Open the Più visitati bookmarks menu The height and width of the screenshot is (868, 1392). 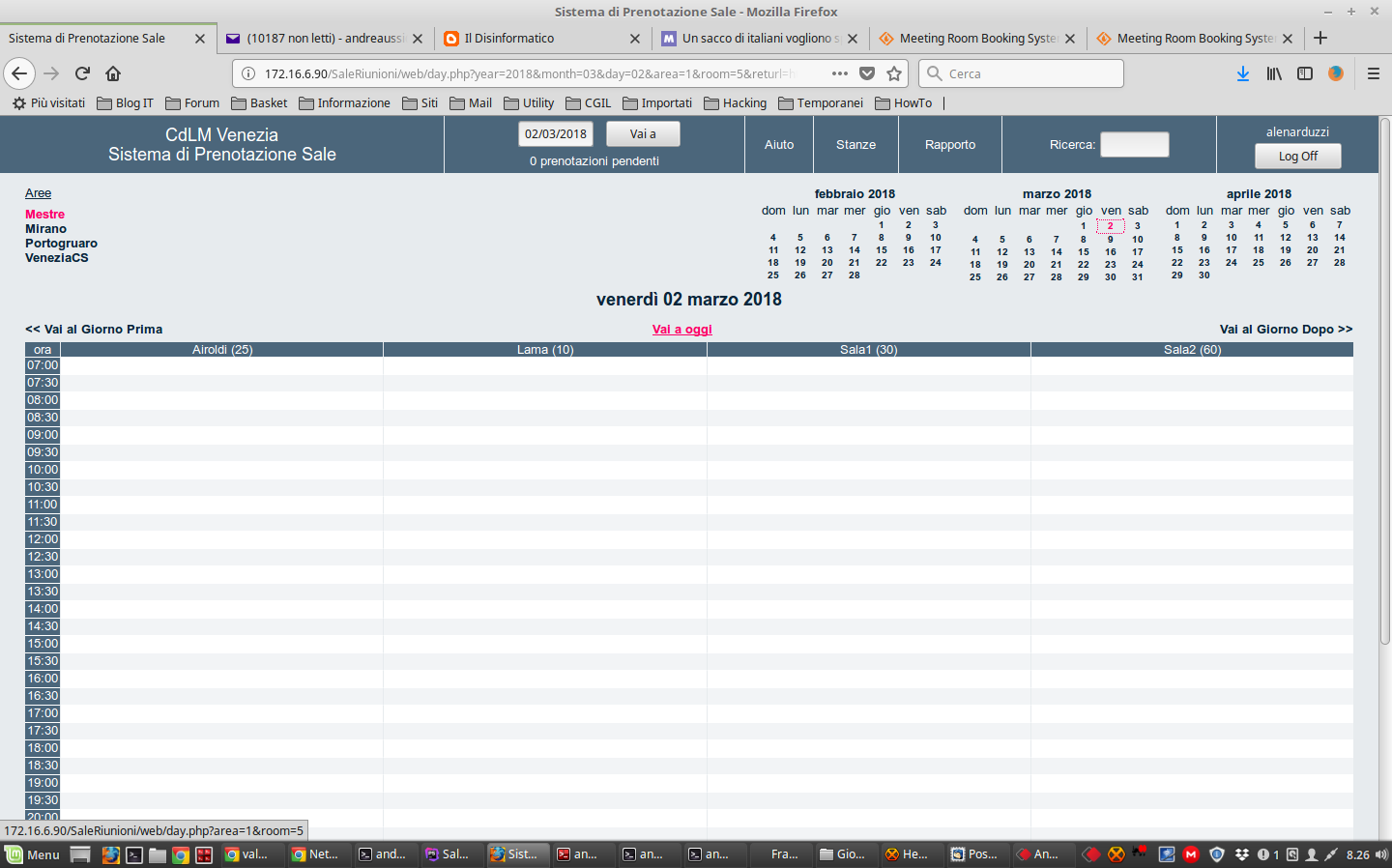[x=48, y=103]
